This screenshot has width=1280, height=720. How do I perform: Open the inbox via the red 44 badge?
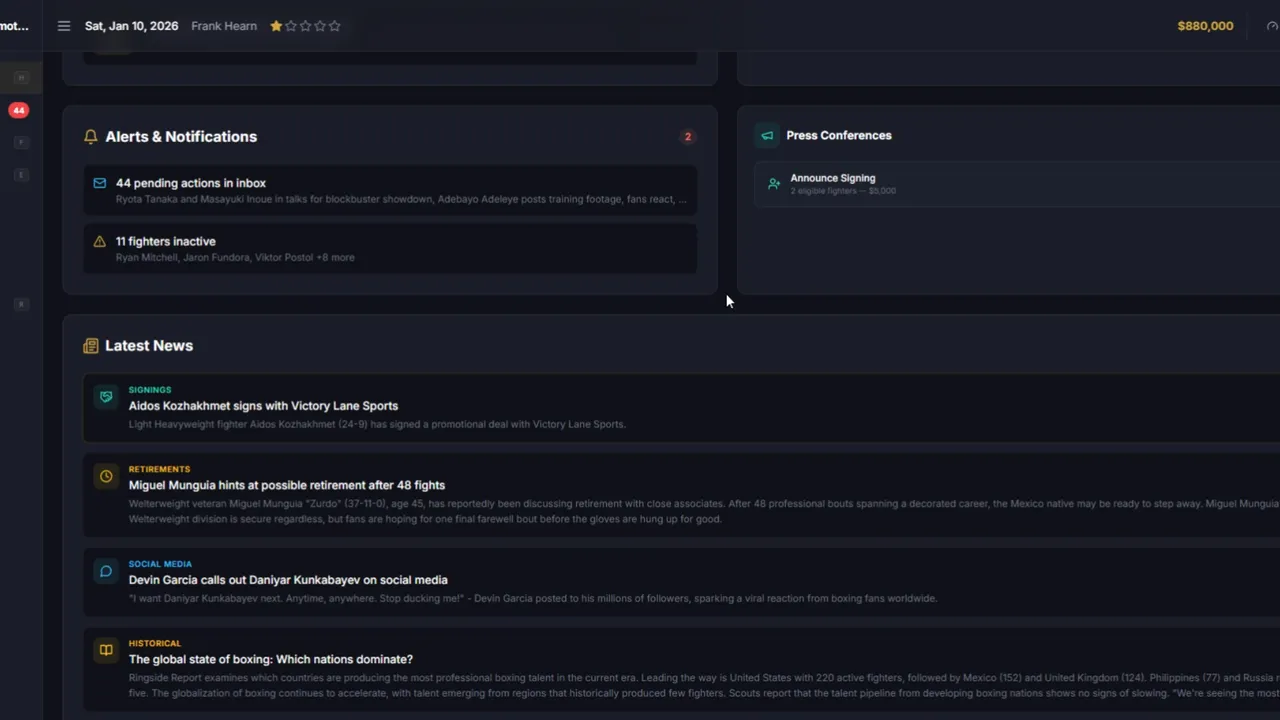point(19,110)
